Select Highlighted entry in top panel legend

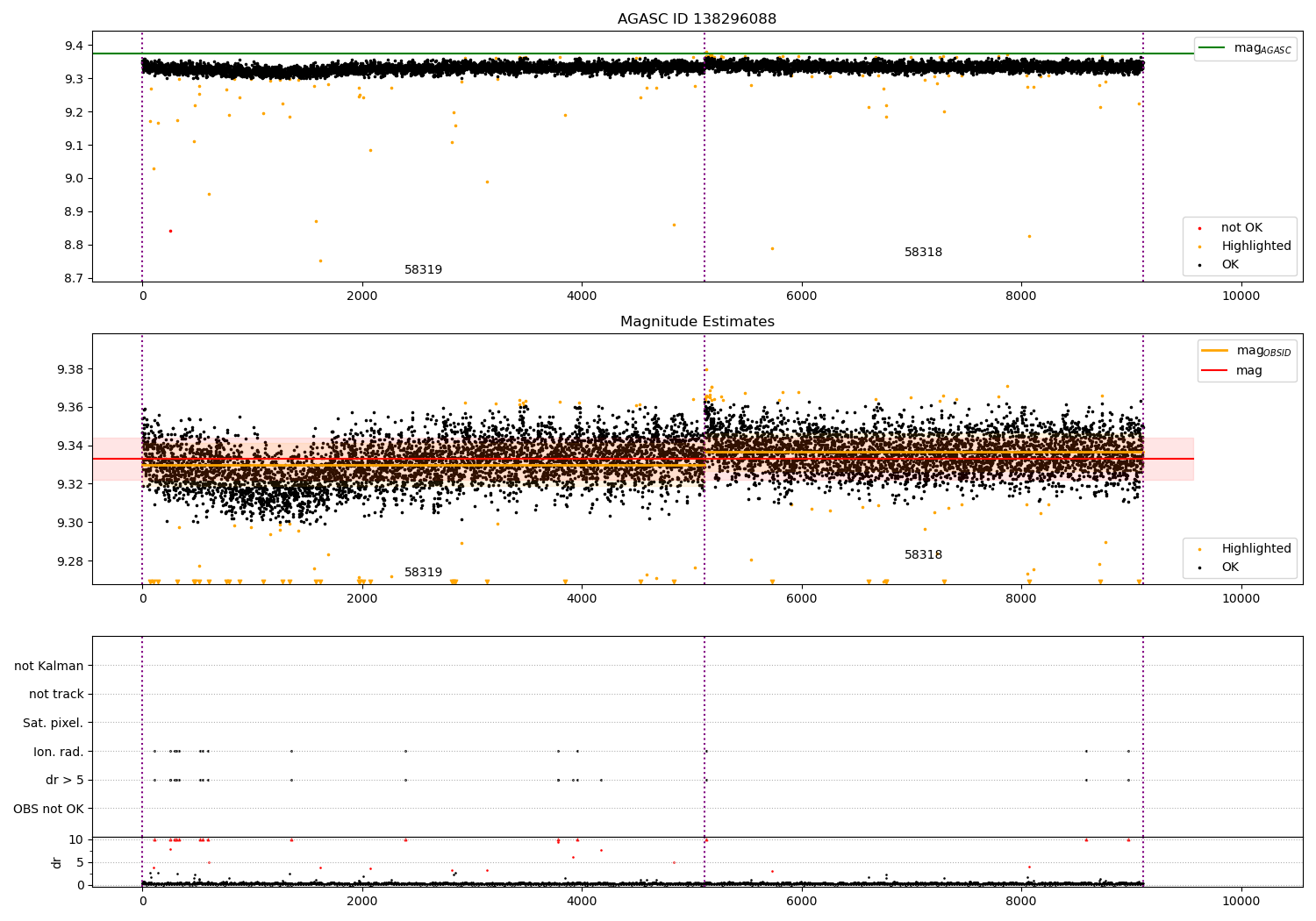pyautogui.click(x=1256, y=246)
